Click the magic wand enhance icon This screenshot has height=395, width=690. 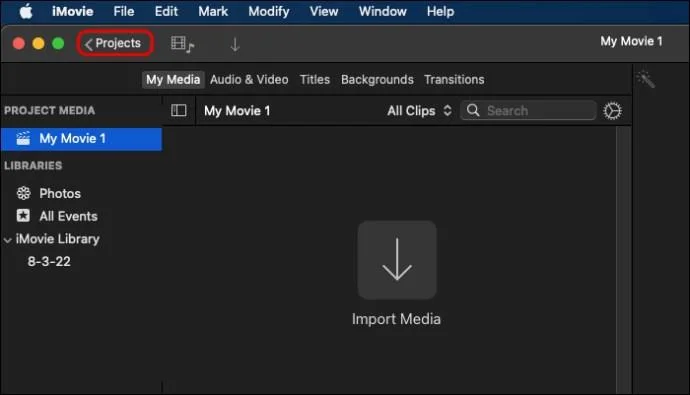[x=646, y=79]
